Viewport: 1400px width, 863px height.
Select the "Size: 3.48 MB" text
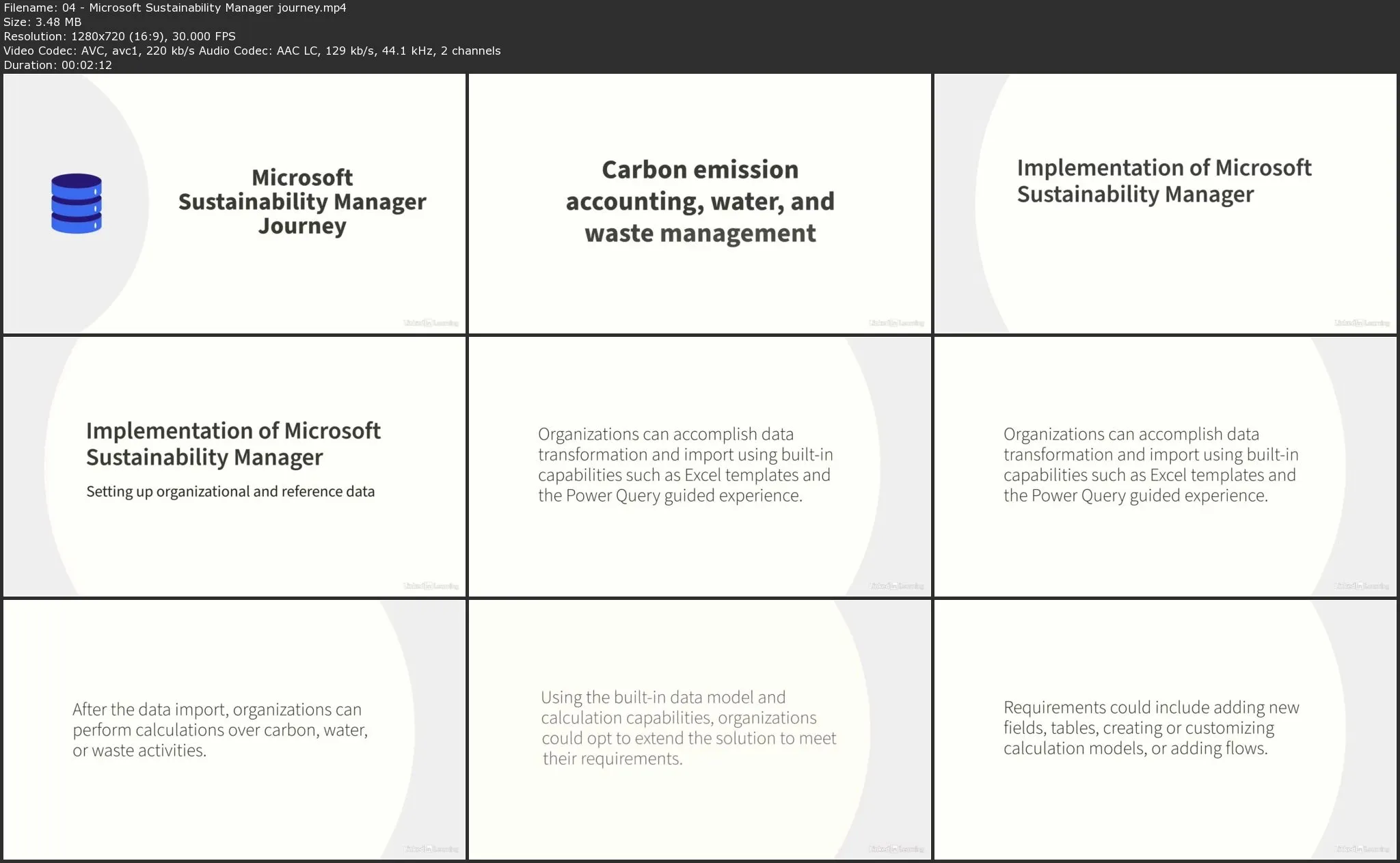point(42,22)
